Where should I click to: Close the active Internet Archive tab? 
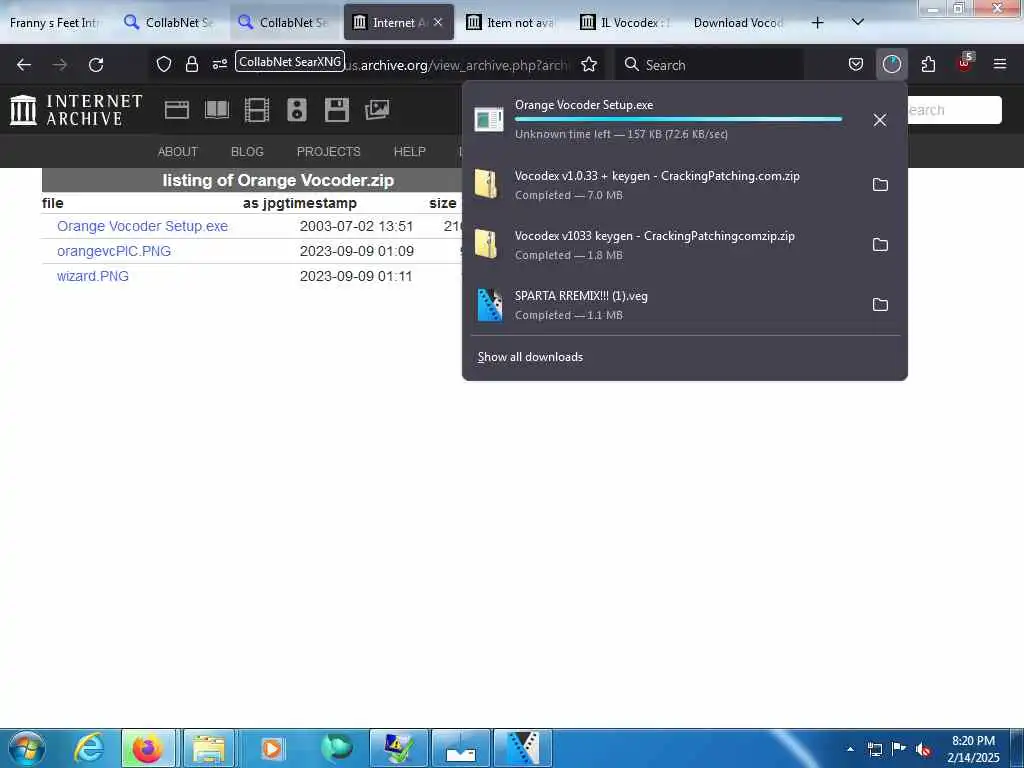pyautogui.click(x=438, y=22)
